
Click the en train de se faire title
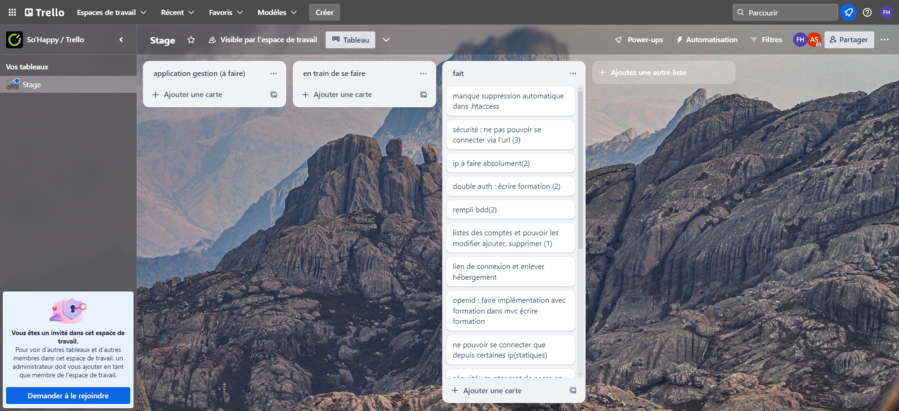click(334, 73)
